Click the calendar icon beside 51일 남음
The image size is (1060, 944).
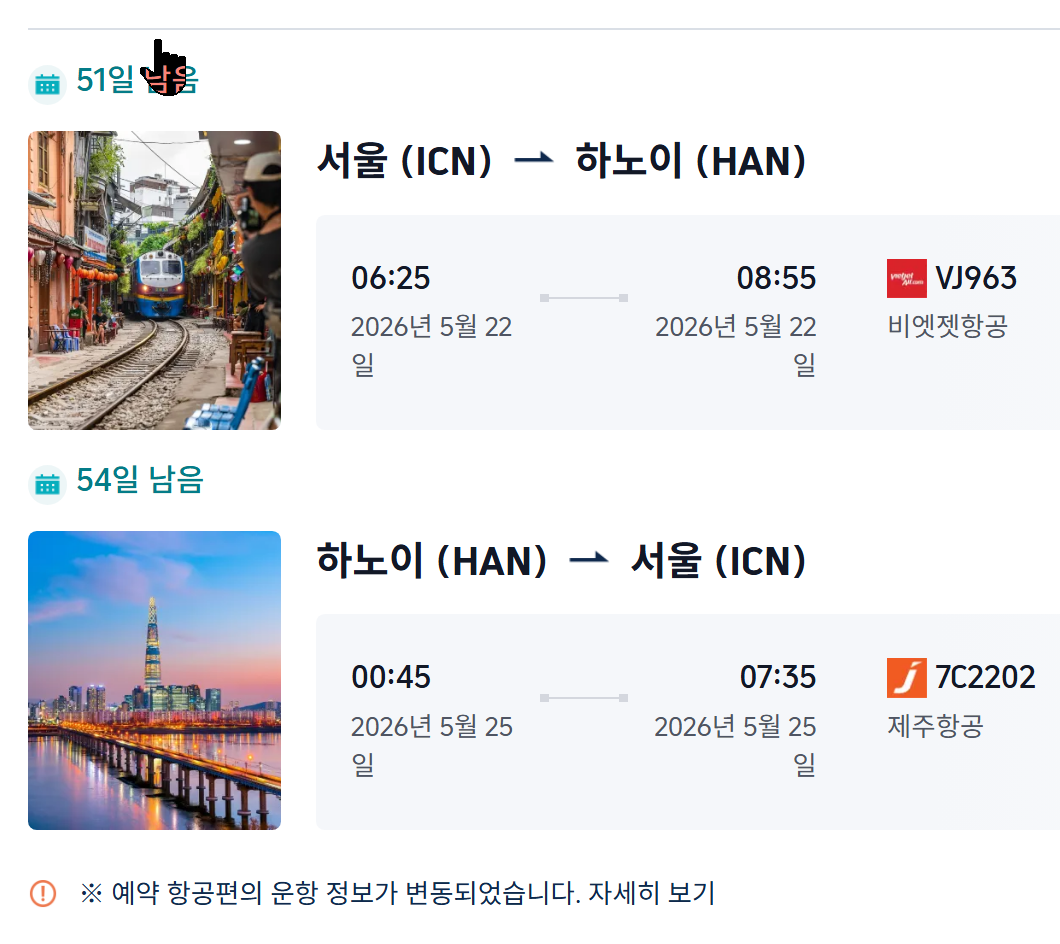click(47, 84)
